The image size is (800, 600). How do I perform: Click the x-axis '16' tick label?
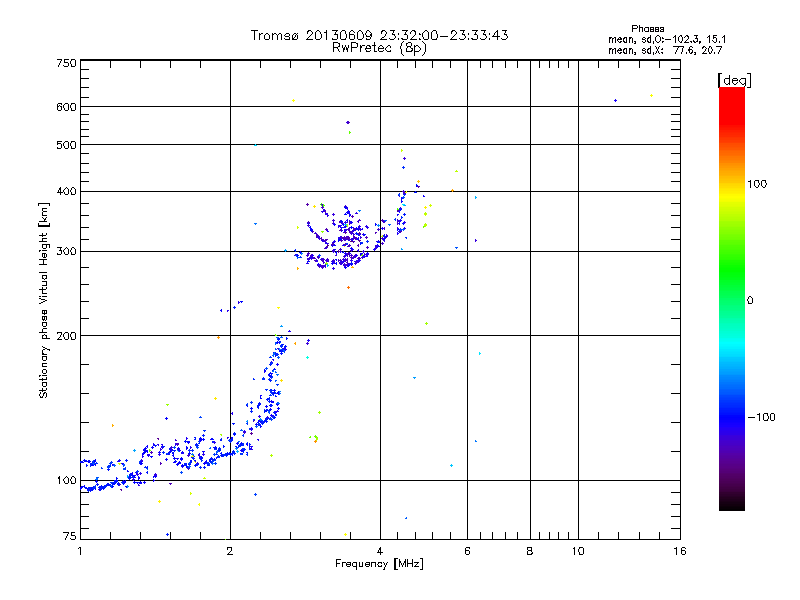[680, 551]
